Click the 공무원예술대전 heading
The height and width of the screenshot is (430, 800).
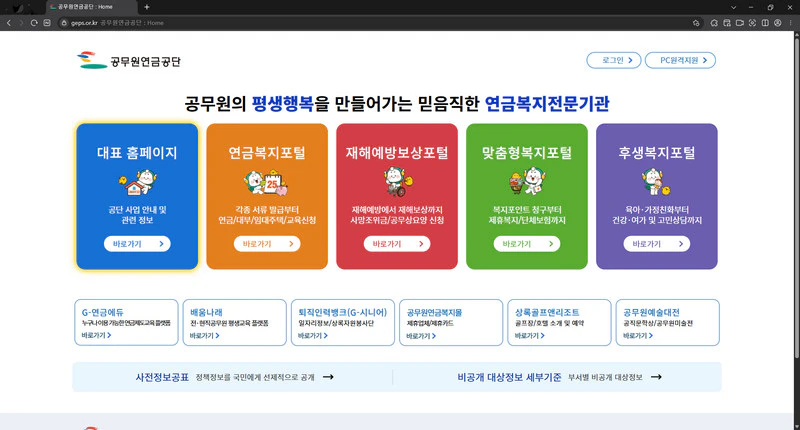651,312
